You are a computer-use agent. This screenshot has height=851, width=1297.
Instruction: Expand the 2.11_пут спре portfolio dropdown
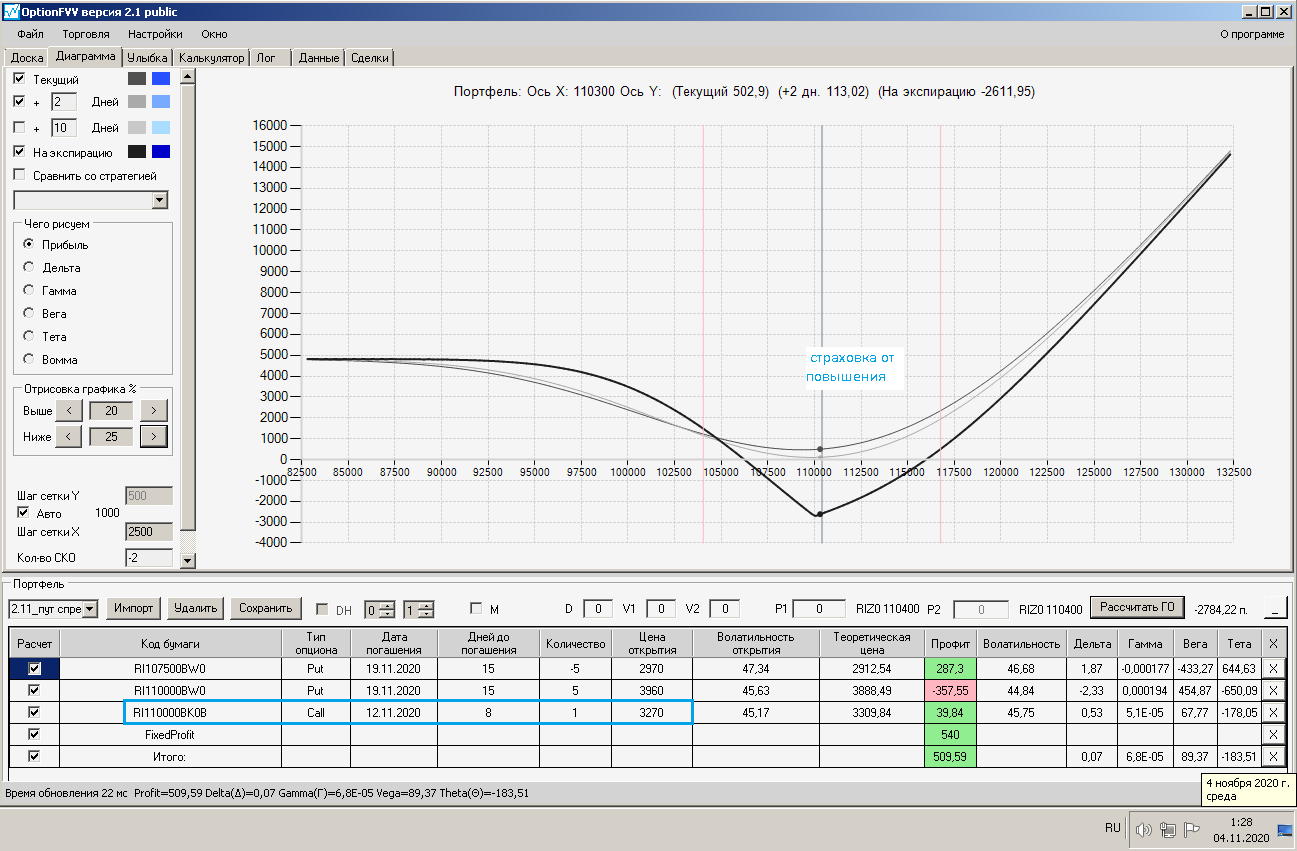tap(90, 608)
